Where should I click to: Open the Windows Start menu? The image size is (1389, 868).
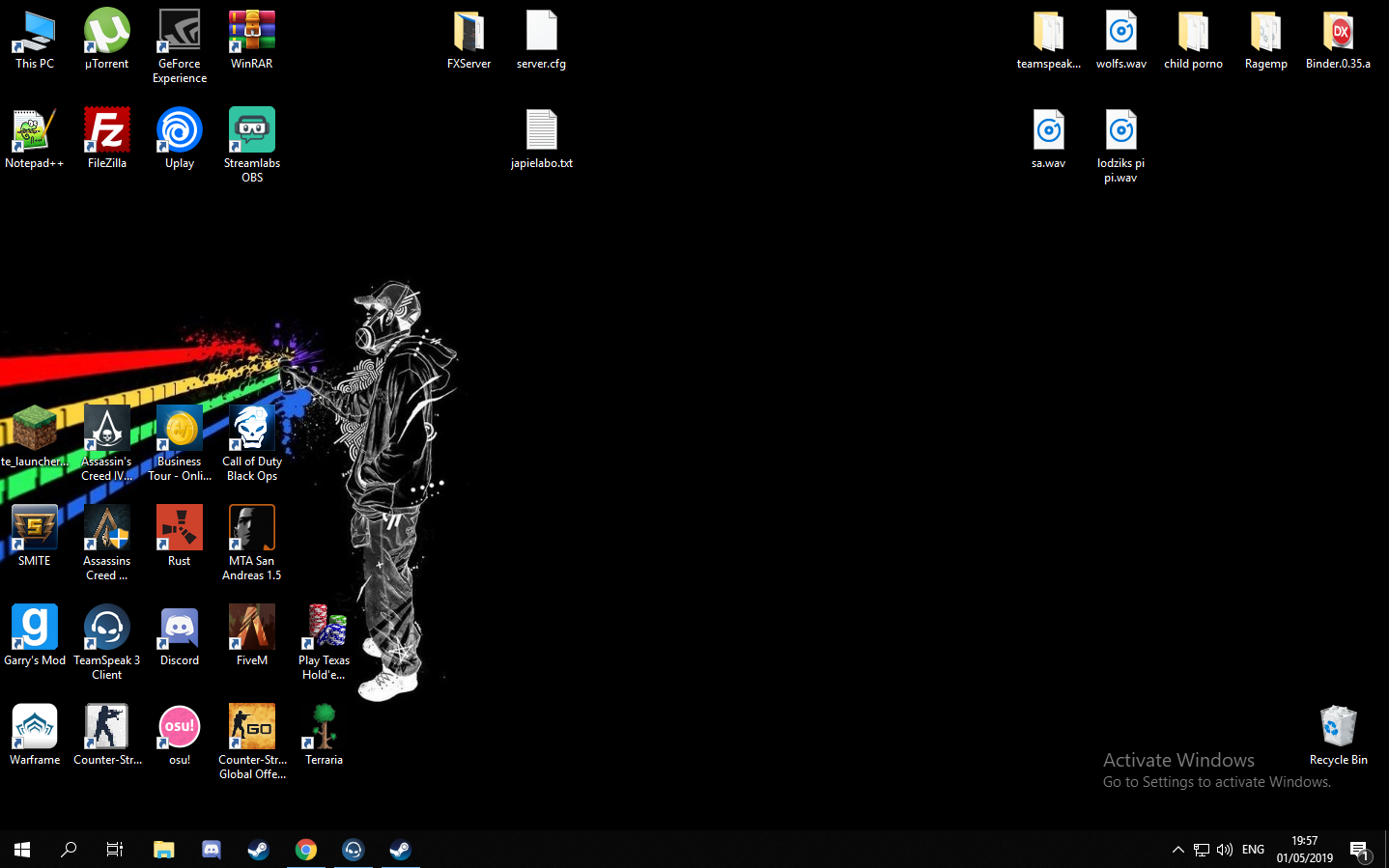pos(23,850)
